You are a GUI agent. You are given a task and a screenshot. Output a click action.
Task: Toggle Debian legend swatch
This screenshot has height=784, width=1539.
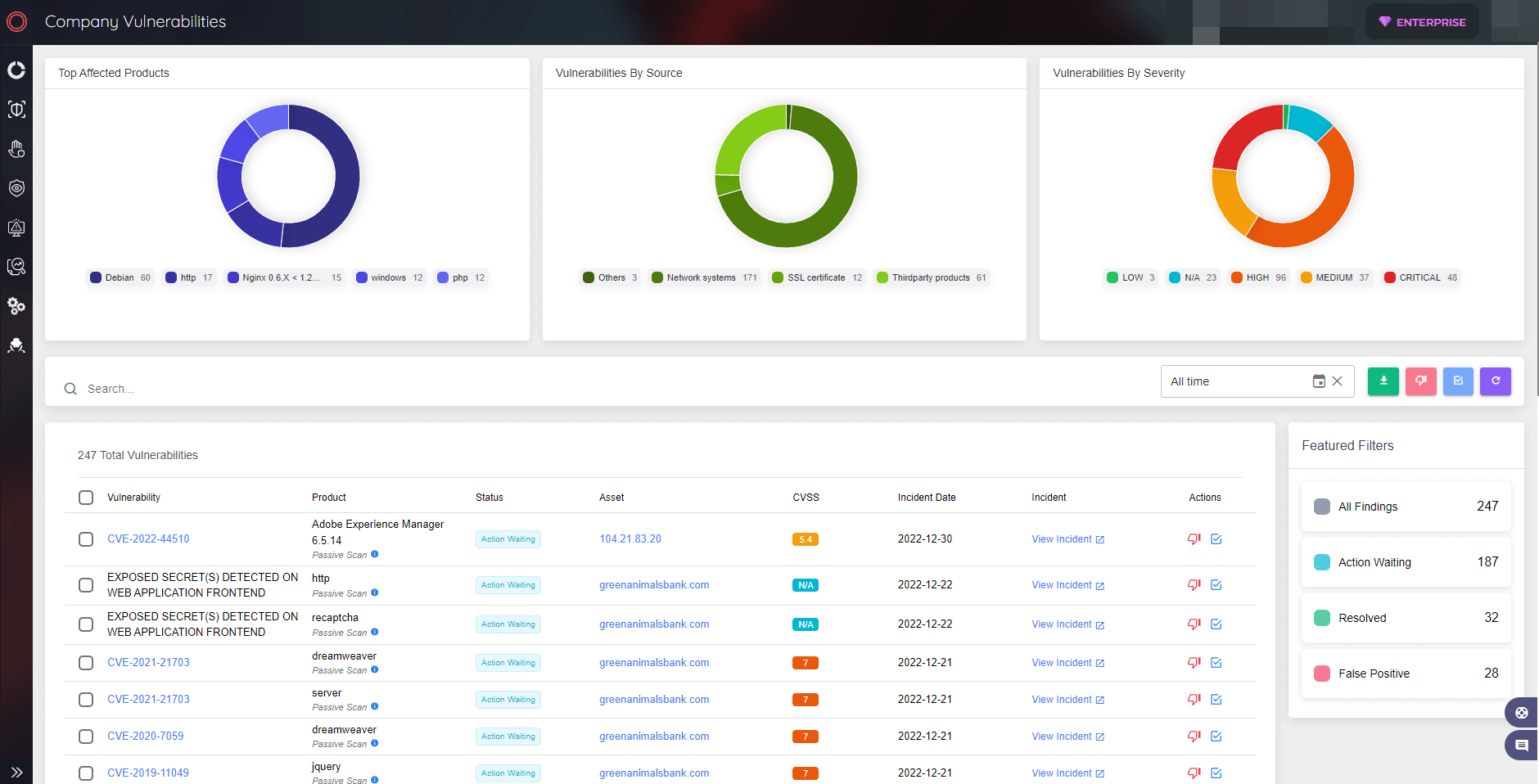pos(96,277)
